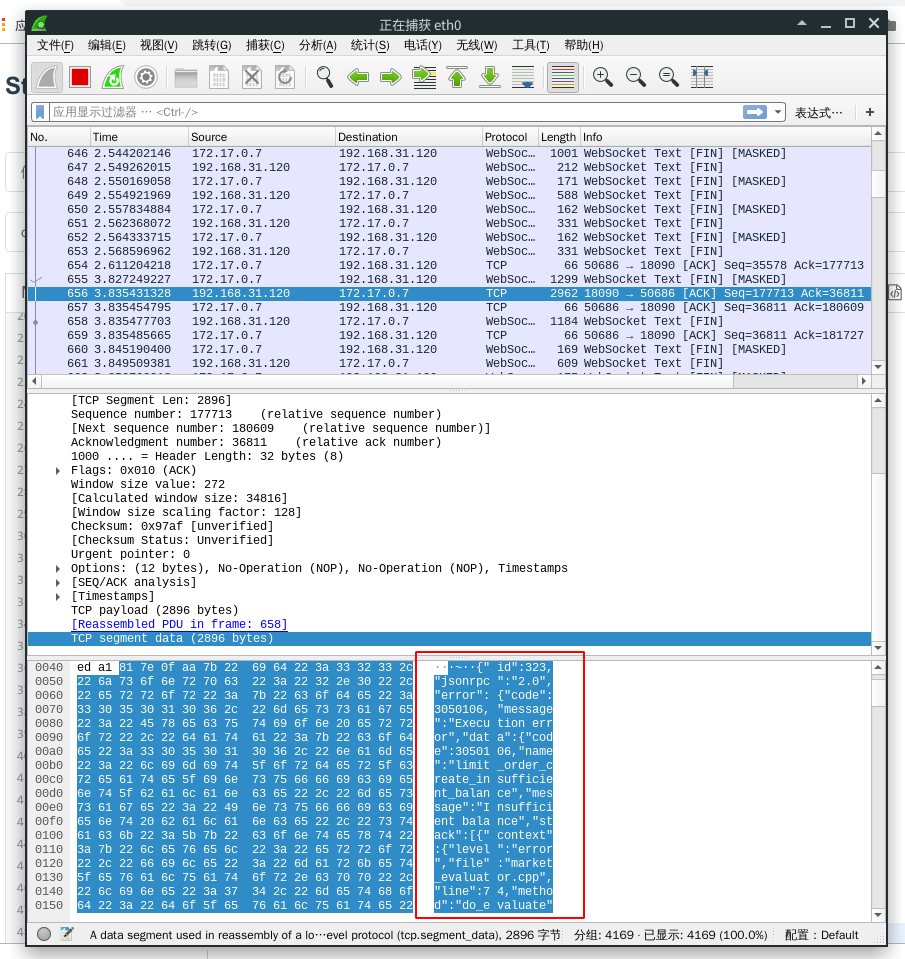Screen dimensions: 905x959
Task: Open a capture file folder icon
Action: (186, 78)
